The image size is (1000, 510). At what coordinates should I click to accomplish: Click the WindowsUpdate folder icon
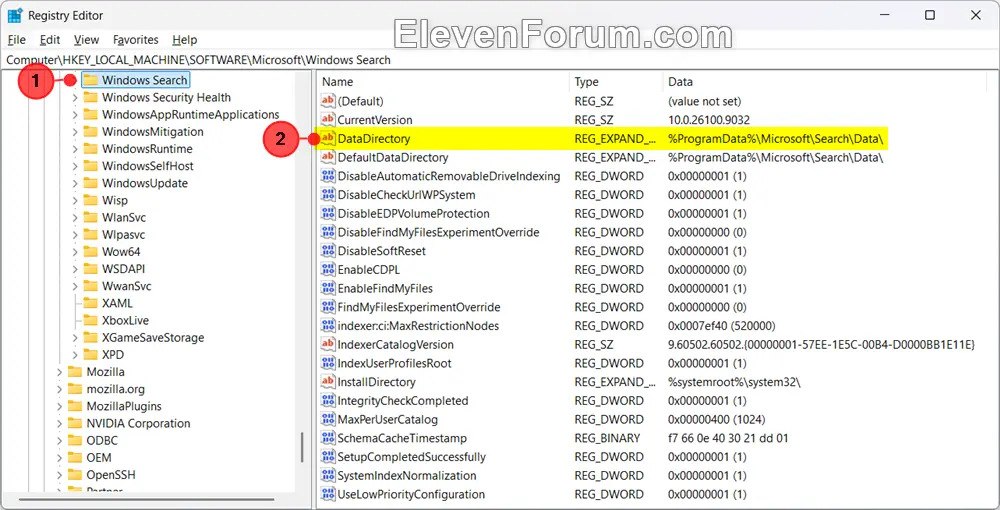[91, 183]
